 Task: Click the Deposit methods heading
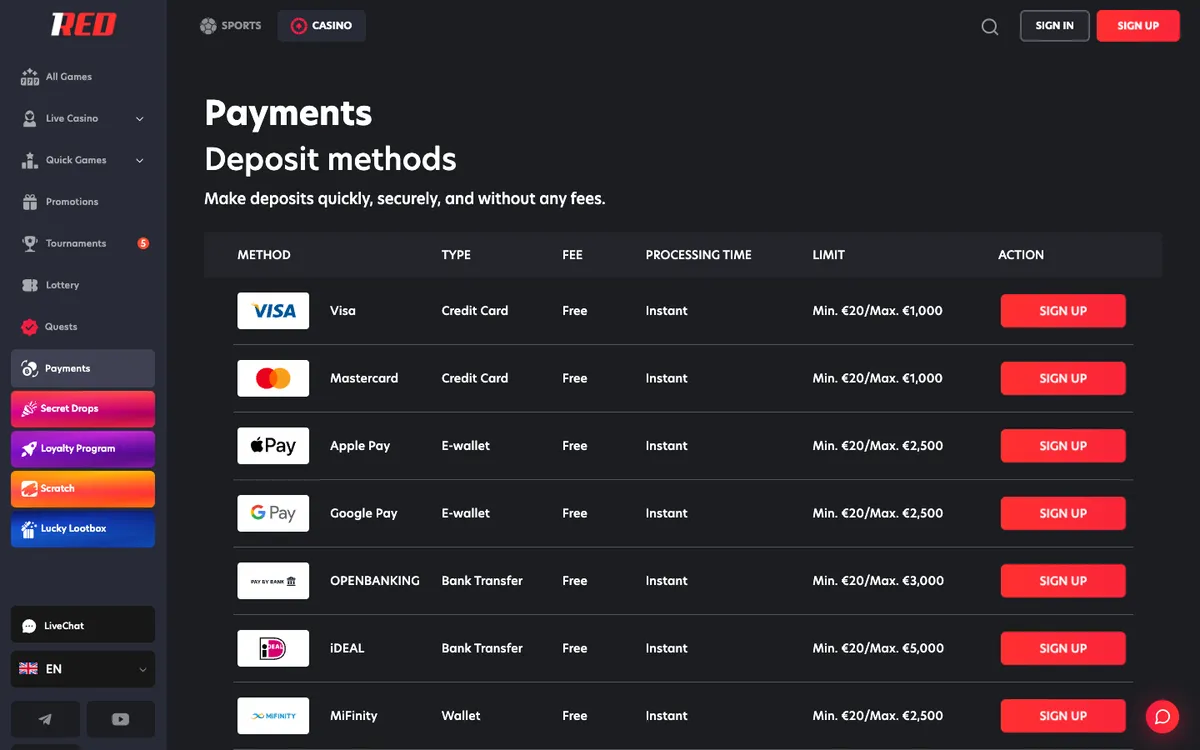330,159
